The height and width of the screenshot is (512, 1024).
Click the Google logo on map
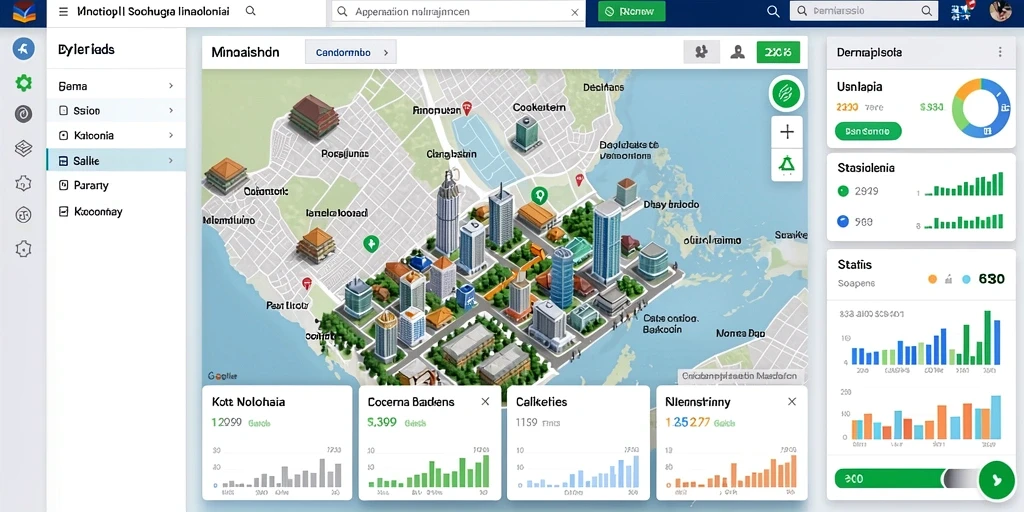pyautogui.click(x=223, y=376)
